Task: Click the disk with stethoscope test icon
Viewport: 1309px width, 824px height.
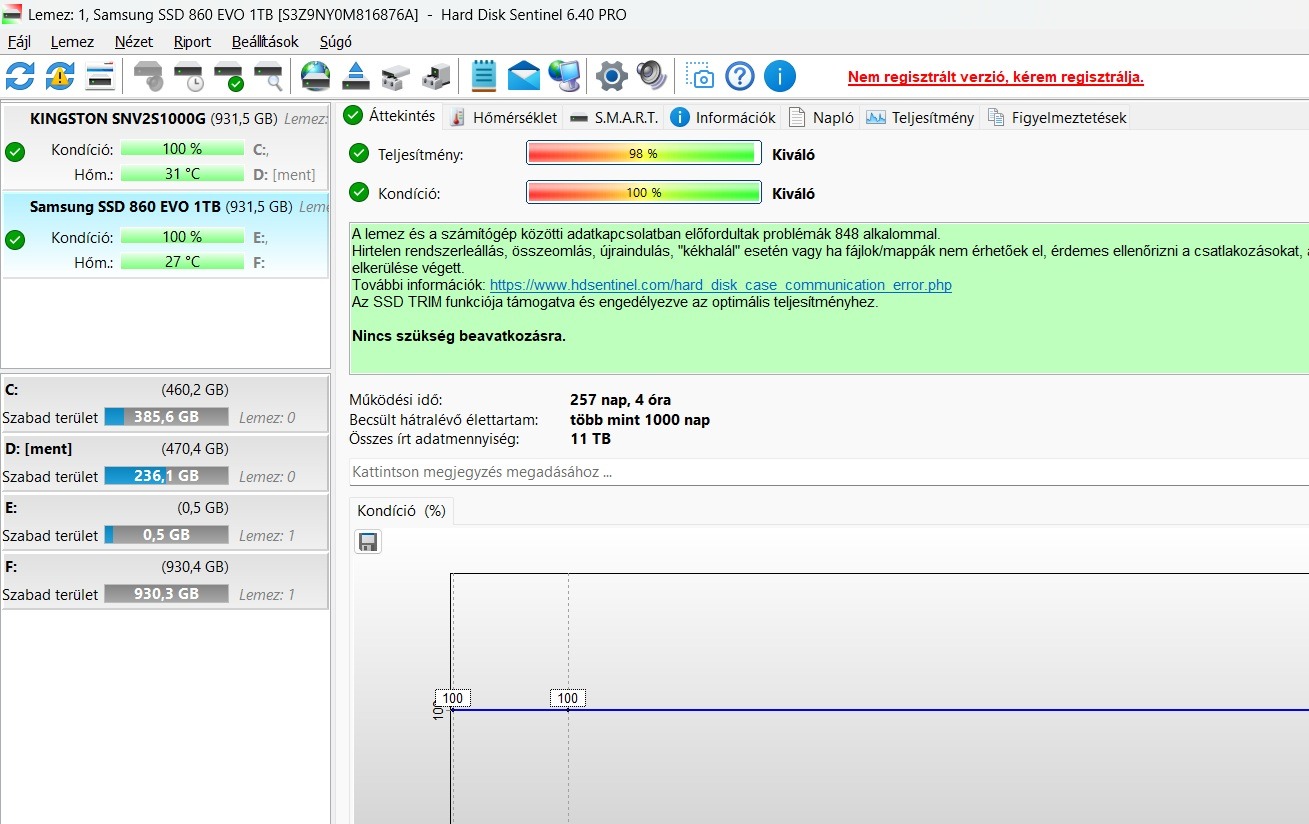Action: pos(149,76)
